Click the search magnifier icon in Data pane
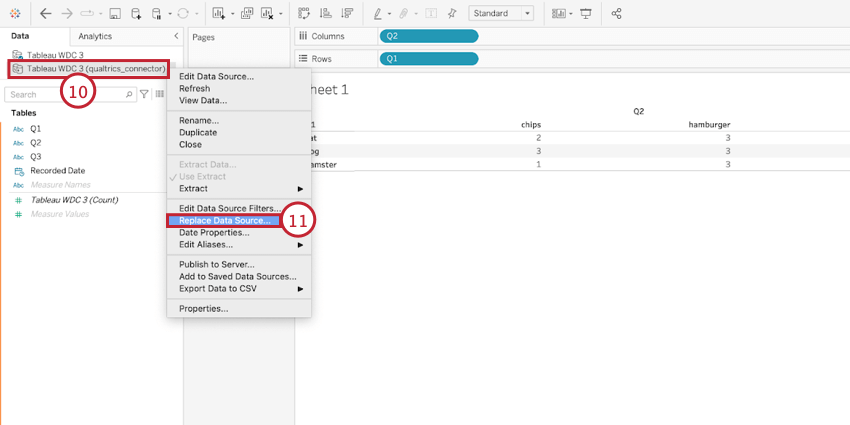The width and height of the screenshot is (850, 425). 129,94
